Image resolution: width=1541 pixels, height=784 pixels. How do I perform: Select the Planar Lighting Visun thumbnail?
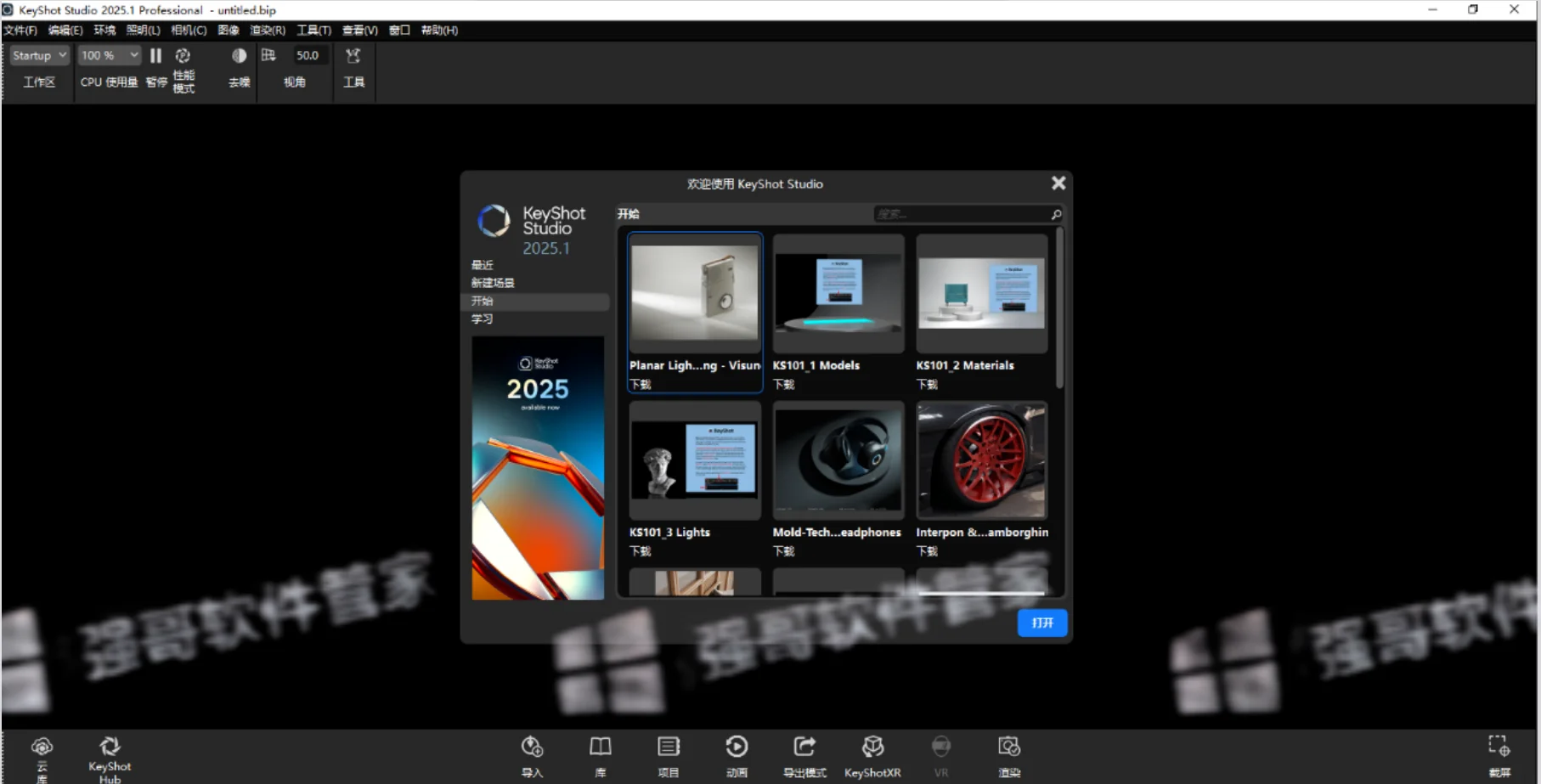[695, 293]
